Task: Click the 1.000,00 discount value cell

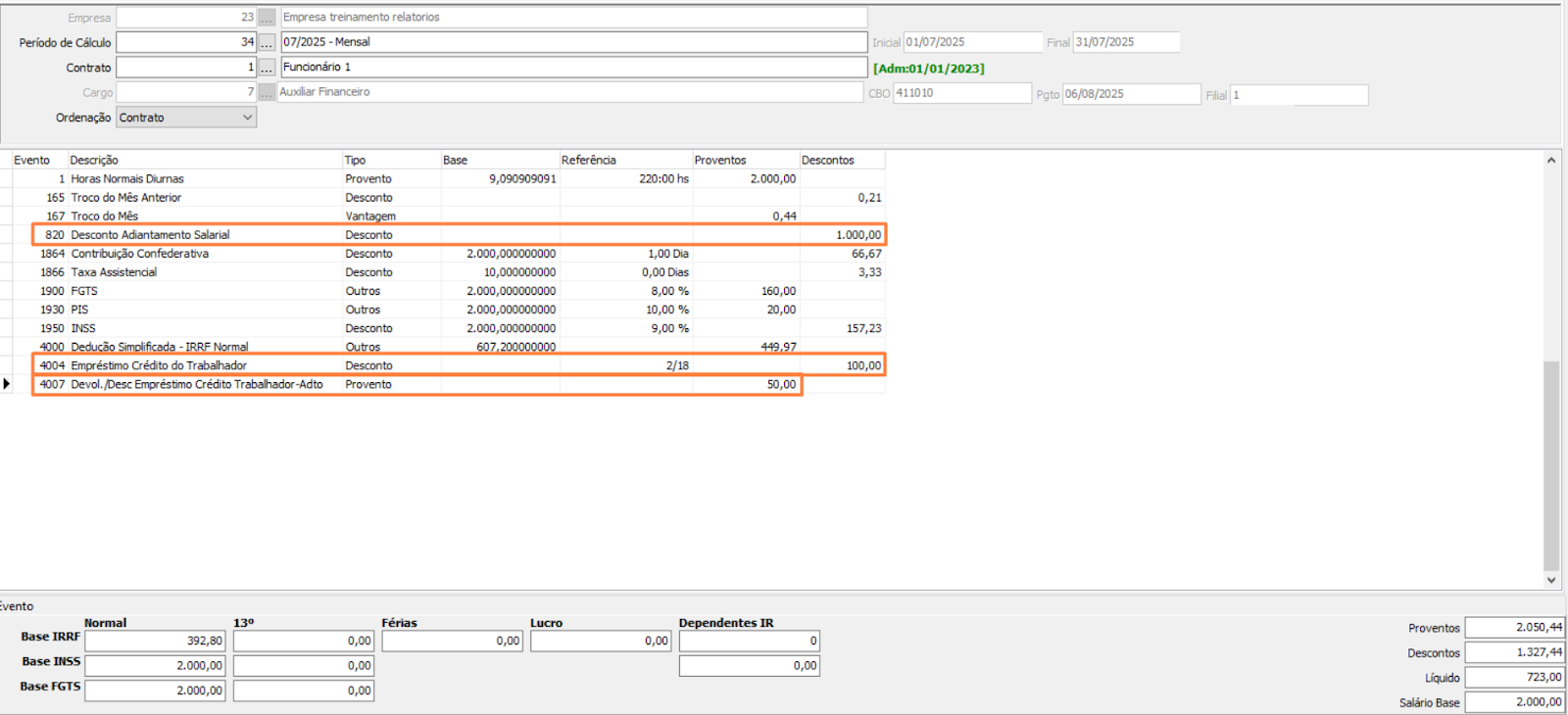Action: (x=842, y=235)
